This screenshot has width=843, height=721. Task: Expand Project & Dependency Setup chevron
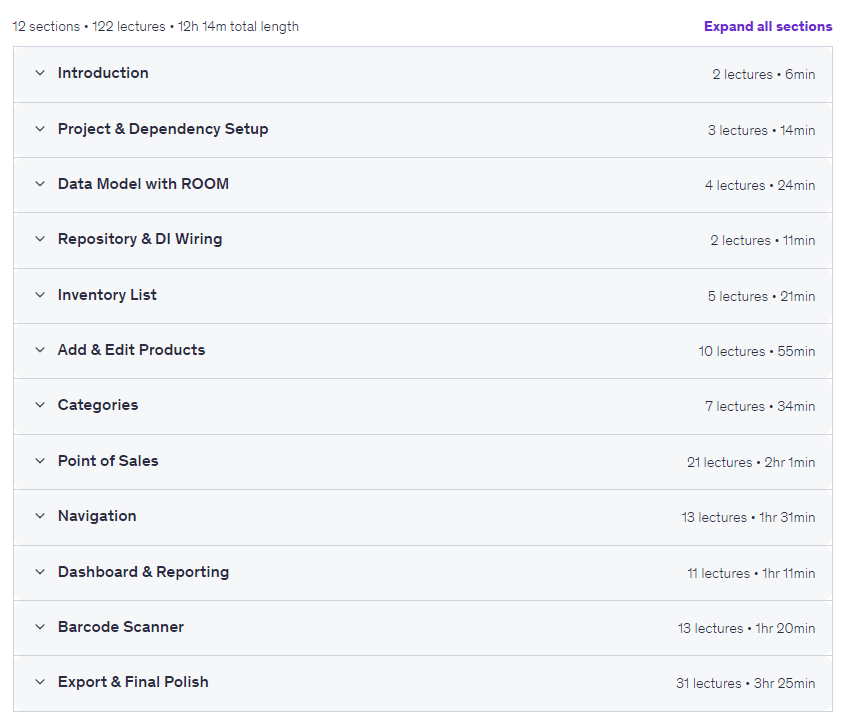pyautogui.click(x=40, y=129)
